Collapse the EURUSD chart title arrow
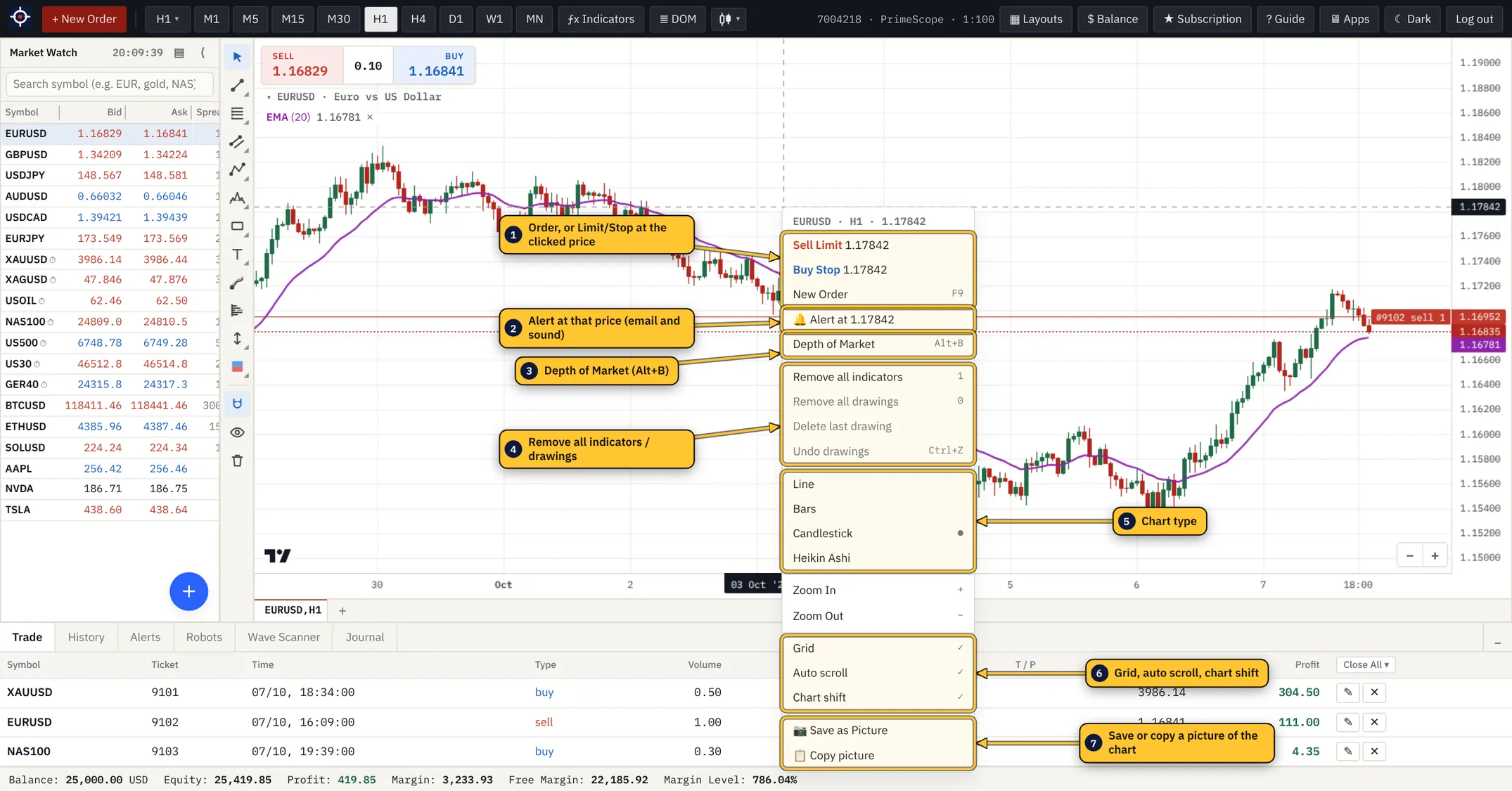This screenshot has width=1512, height=791. coord(269,97)
